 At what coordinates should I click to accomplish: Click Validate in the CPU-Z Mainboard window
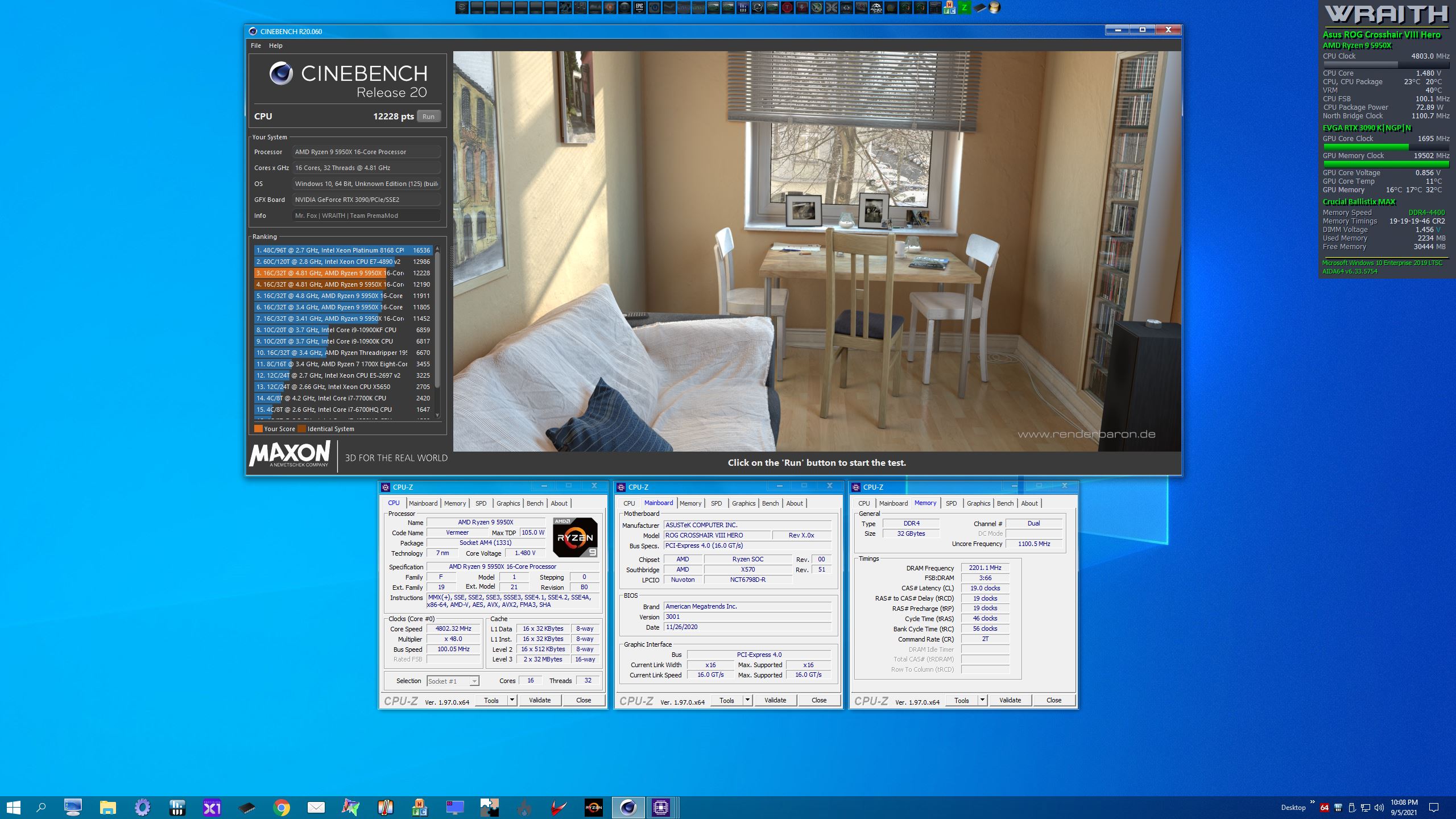point(775,700)
